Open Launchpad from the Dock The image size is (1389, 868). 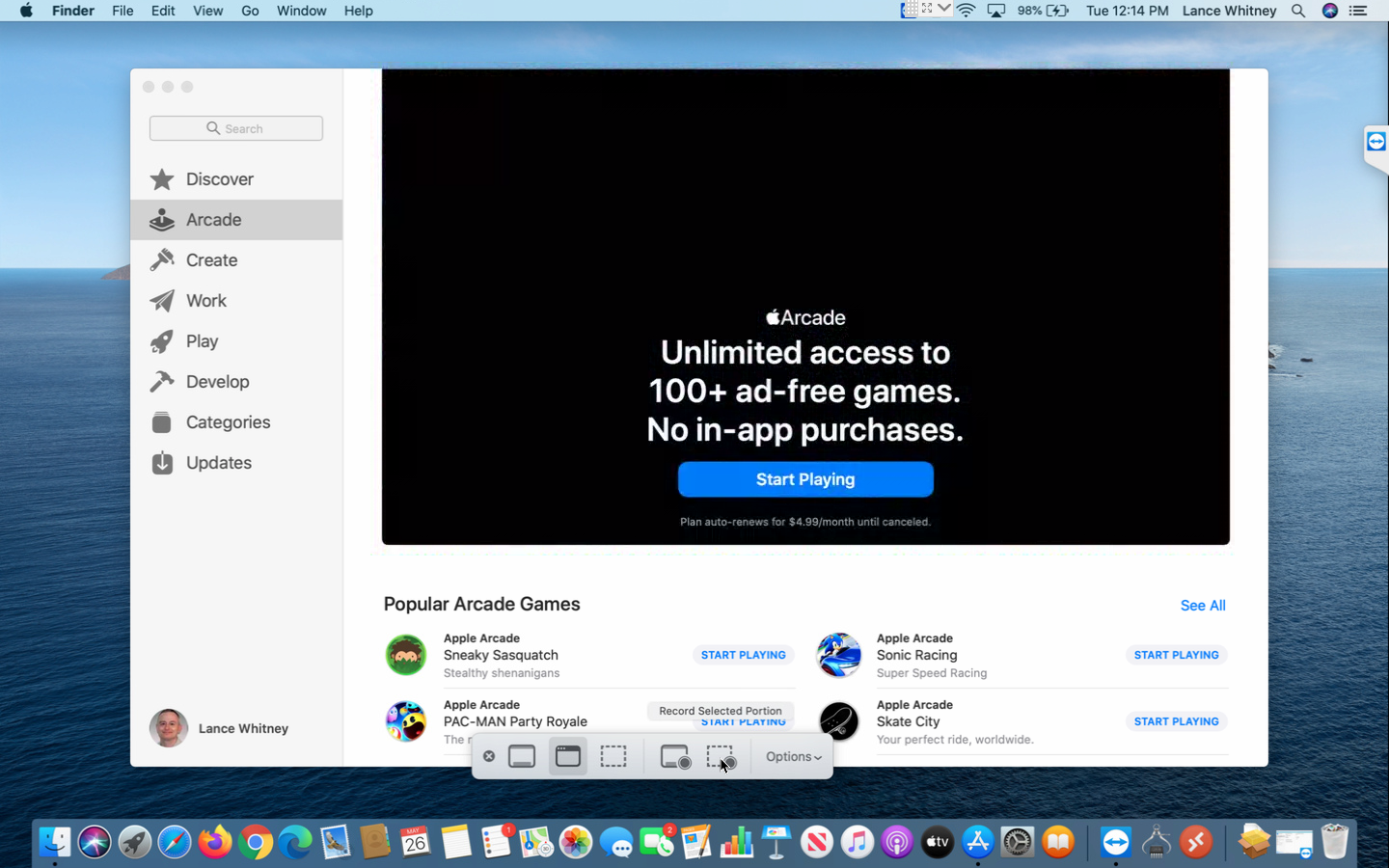tap(135, 842)
